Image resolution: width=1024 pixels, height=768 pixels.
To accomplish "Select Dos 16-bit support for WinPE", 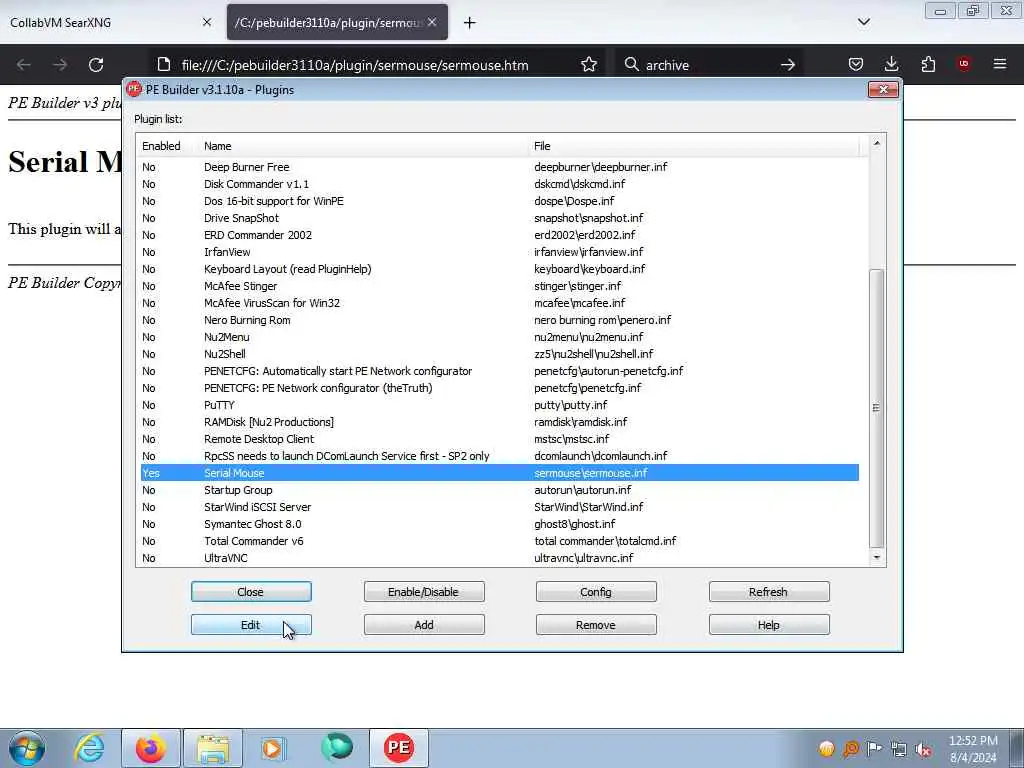I will pyautogui.click(x=500, y=201).
